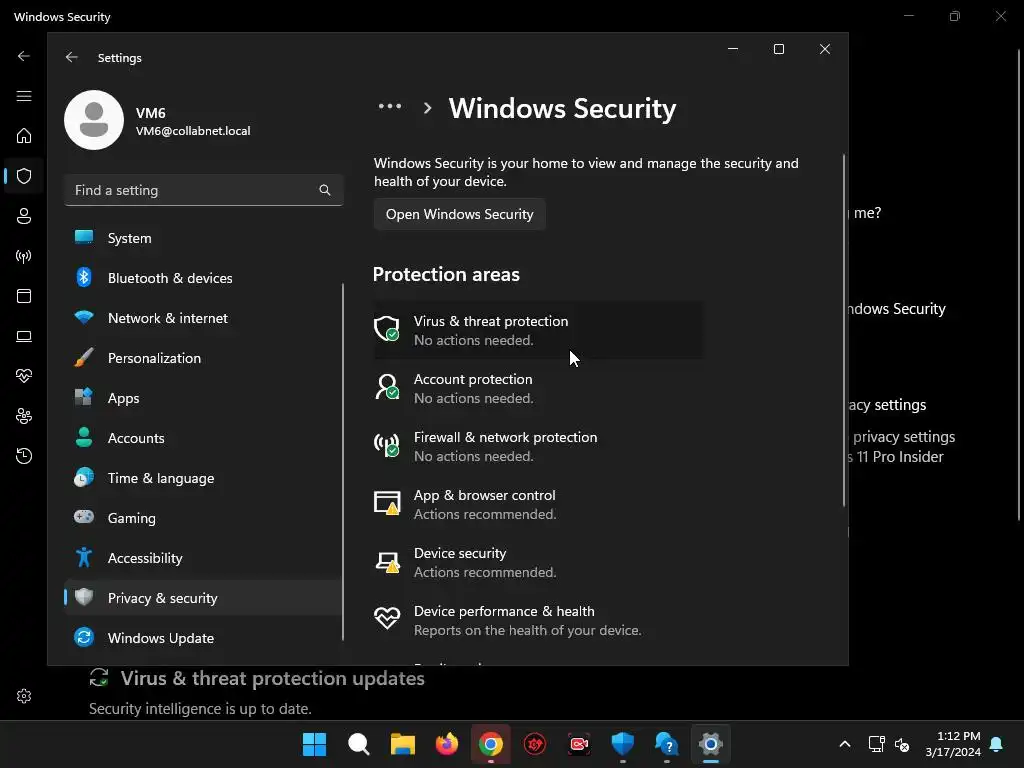Click the search magnifier in Find a setting
The width and height of the screenshot is (1024, 768).
[325, 190]
